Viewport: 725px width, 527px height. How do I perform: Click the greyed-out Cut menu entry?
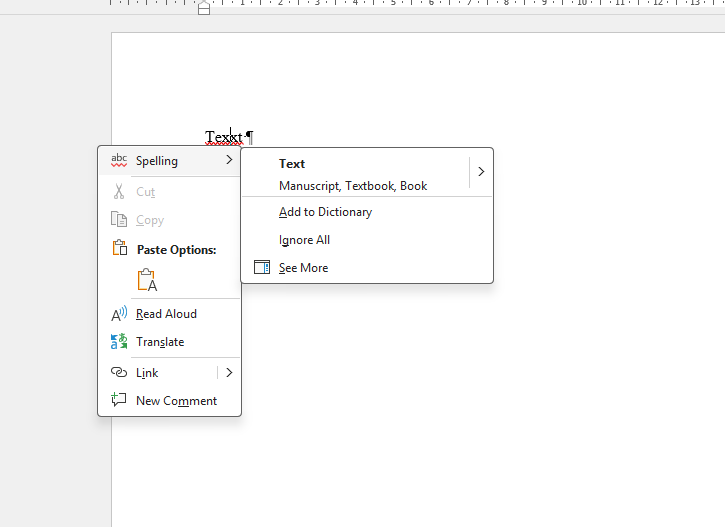(169, 191)
